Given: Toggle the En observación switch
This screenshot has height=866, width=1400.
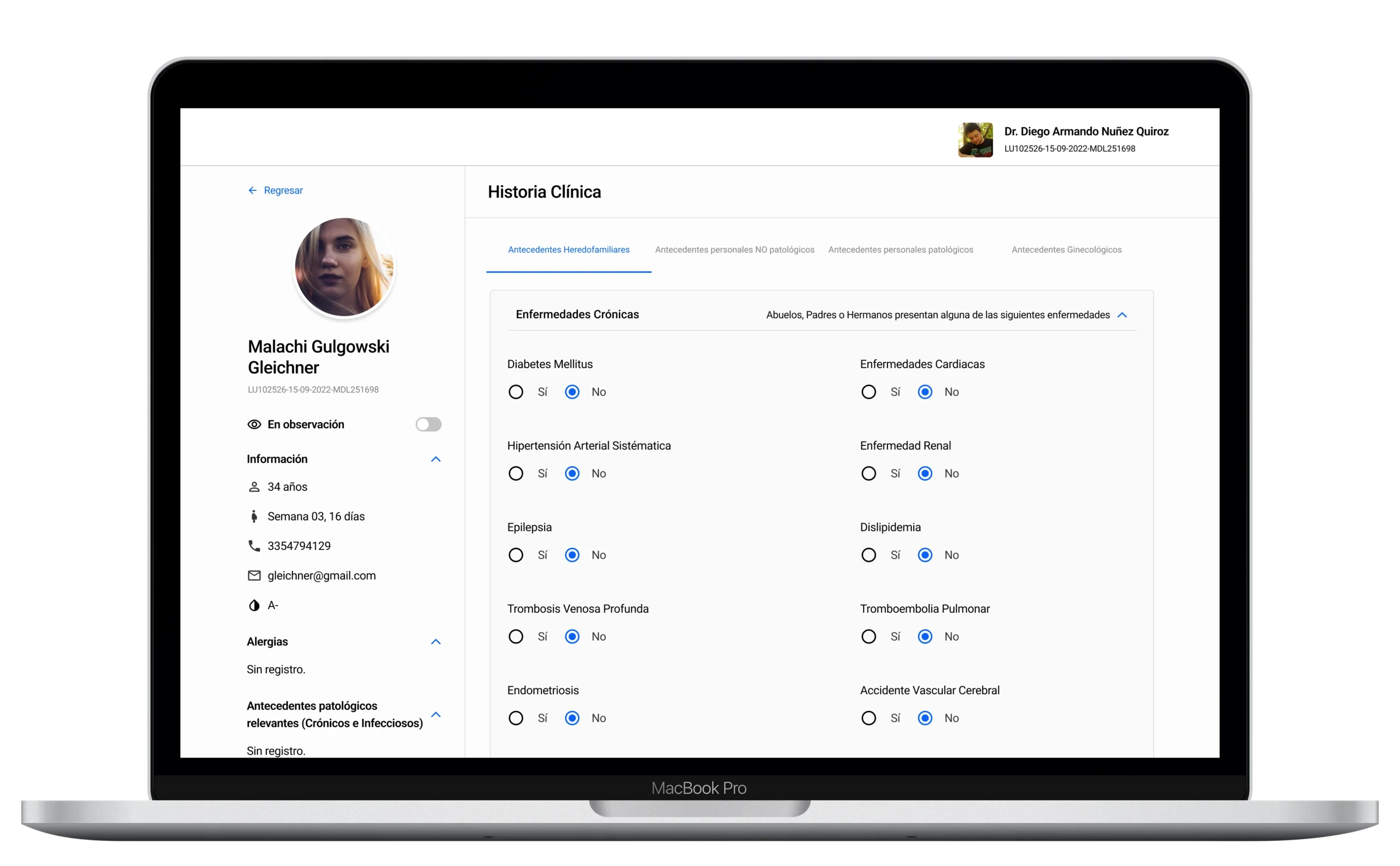Looking at the screenshot, I should [429, 424].
